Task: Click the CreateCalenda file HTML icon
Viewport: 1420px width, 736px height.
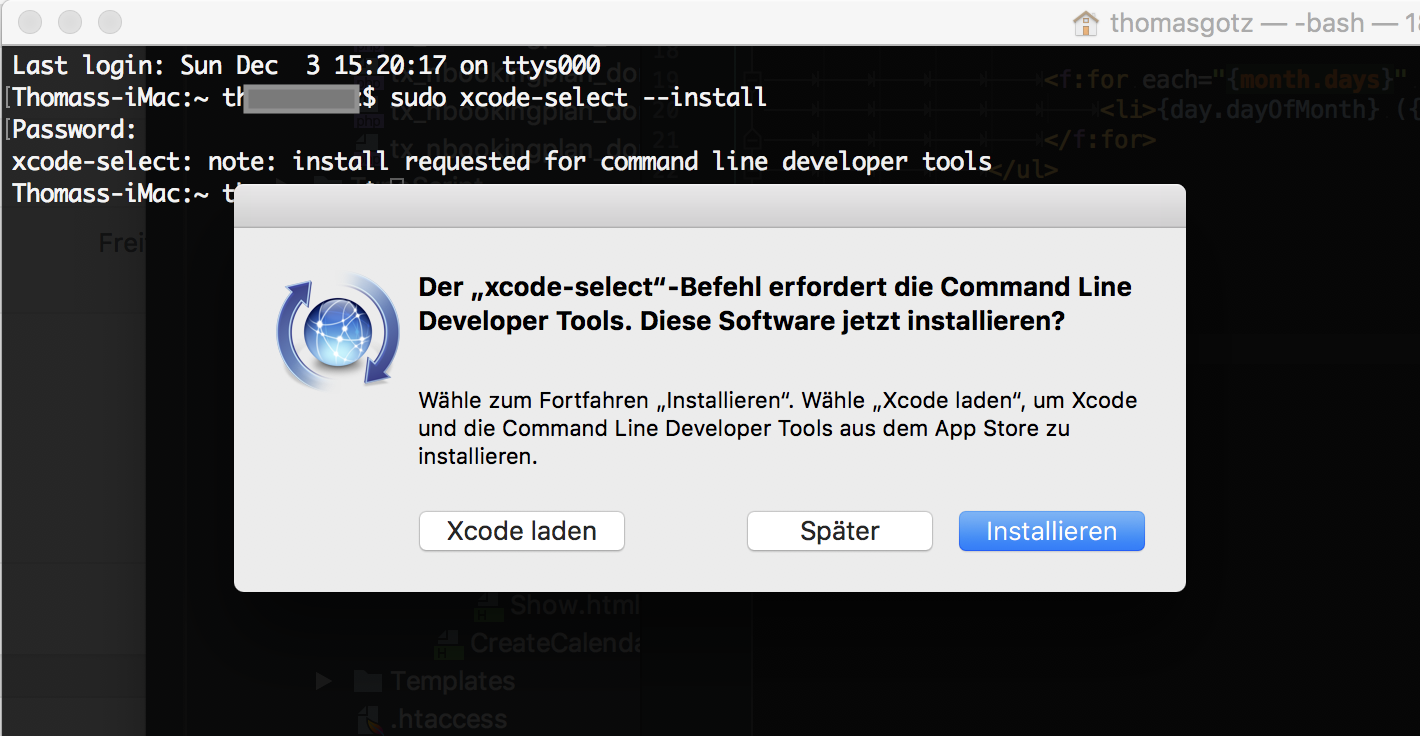Action: point(449,643)
